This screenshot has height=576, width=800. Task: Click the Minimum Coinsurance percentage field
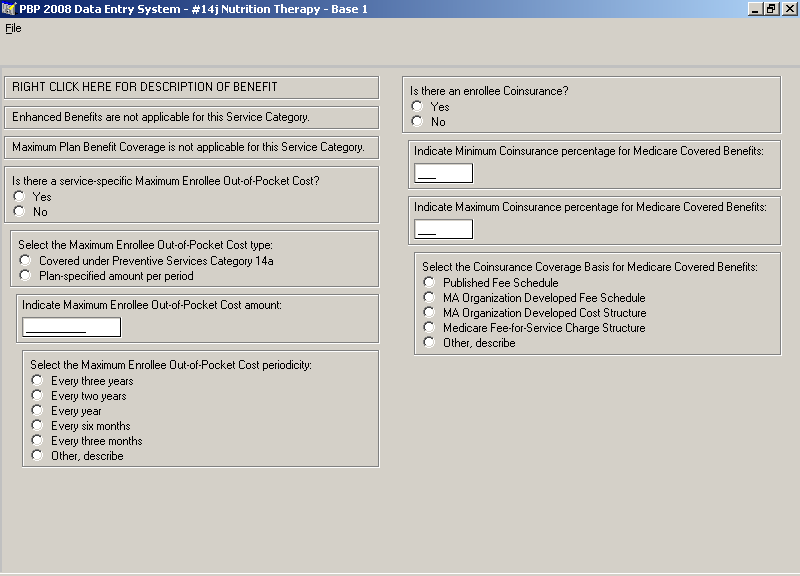[x=443, y=173]
